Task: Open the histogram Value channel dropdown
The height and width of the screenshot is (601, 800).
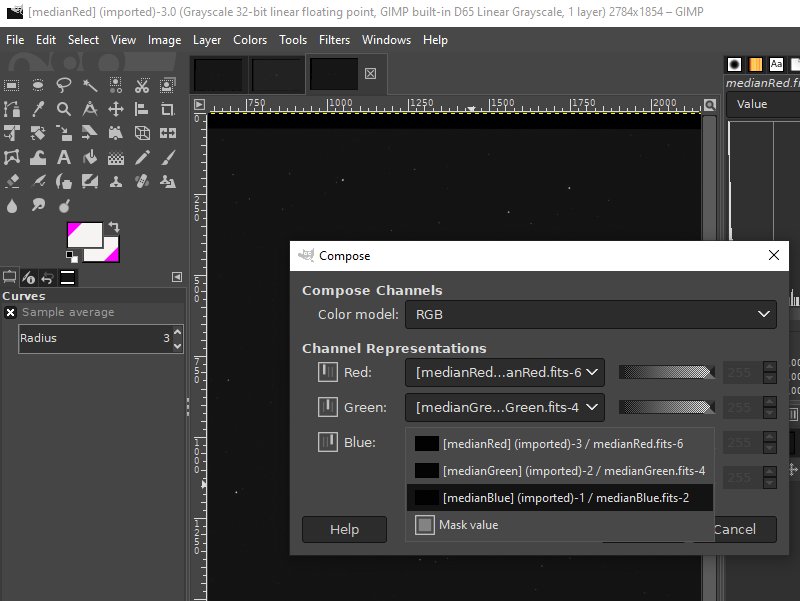Action: click(763, 104)
